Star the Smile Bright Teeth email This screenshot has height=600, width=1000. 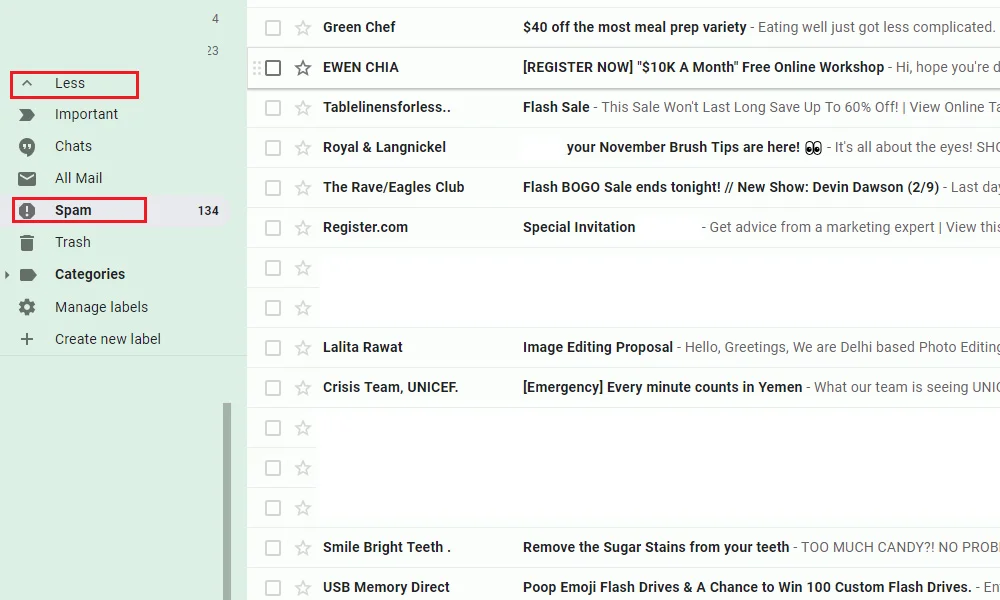pyautogui.click(x=303, y=548)
